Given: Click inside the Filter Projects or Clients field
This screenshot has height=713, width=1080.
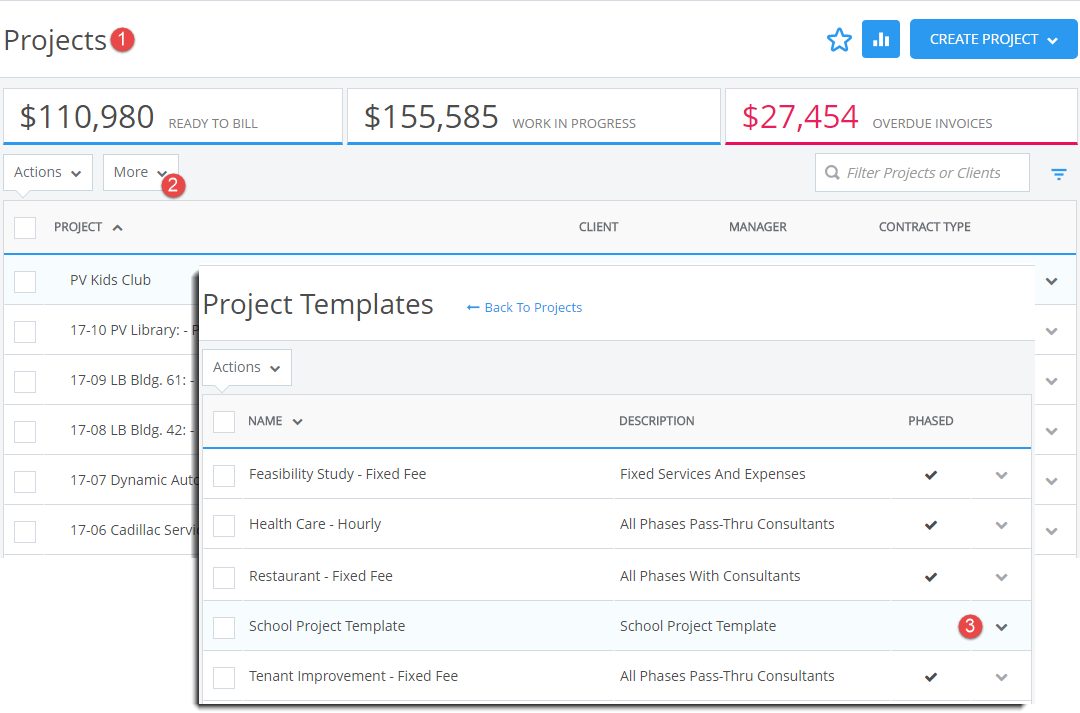Looking at the screenshot, I should tap(920, 172).
